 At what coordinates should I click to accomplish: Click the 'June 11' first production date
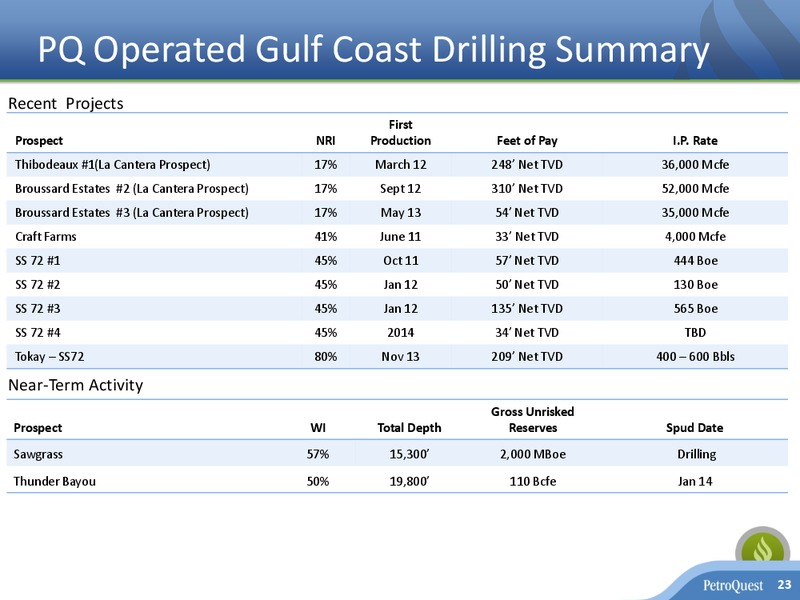401,237
